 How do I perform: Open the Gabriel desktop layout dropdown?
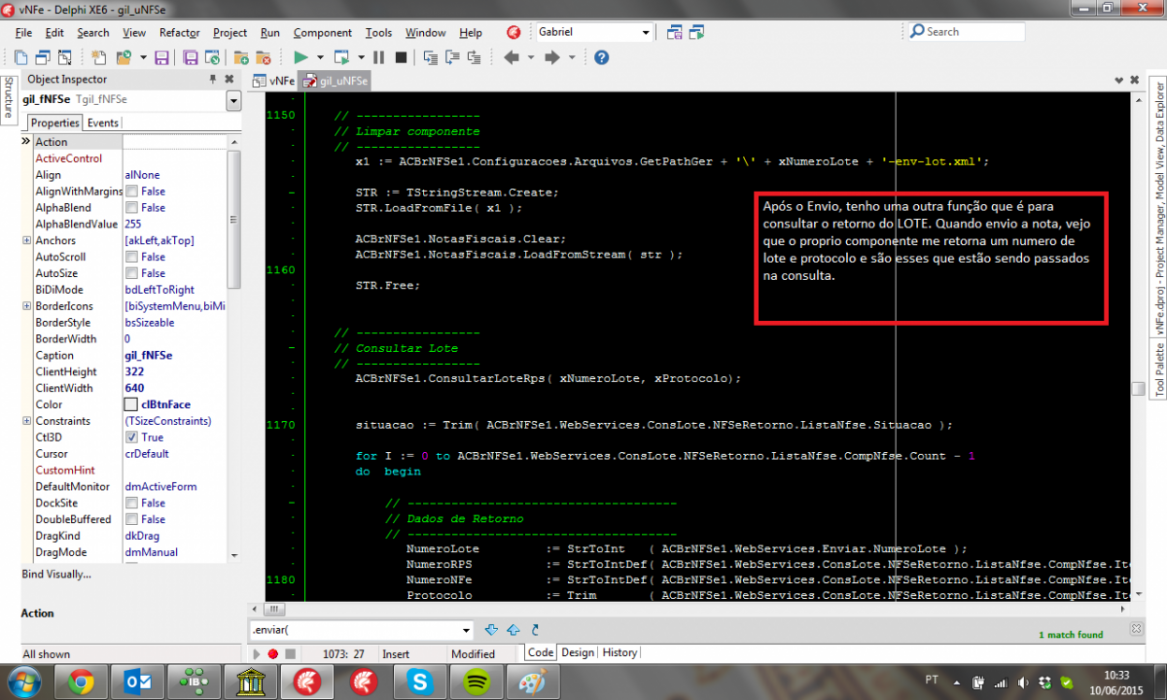645,32
